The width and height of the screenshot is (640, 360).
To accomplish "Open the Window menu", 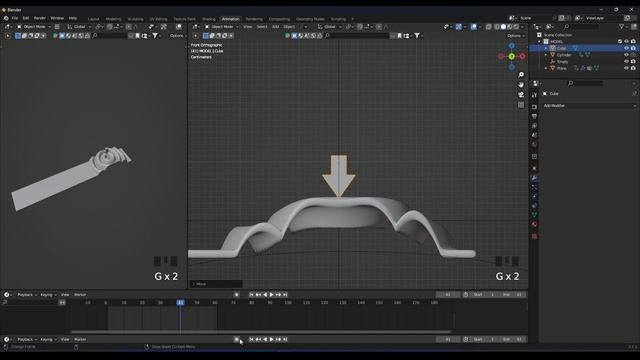I will coord(57,18).
